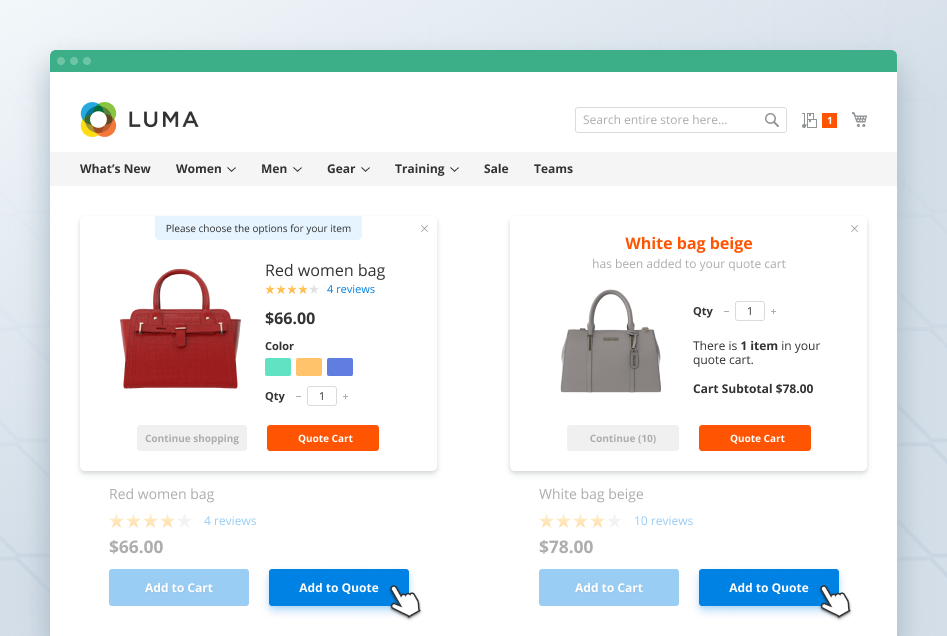Click the LUMA logo to go home
The height and width of the screenshot is (636, 947).
[139, 119]
